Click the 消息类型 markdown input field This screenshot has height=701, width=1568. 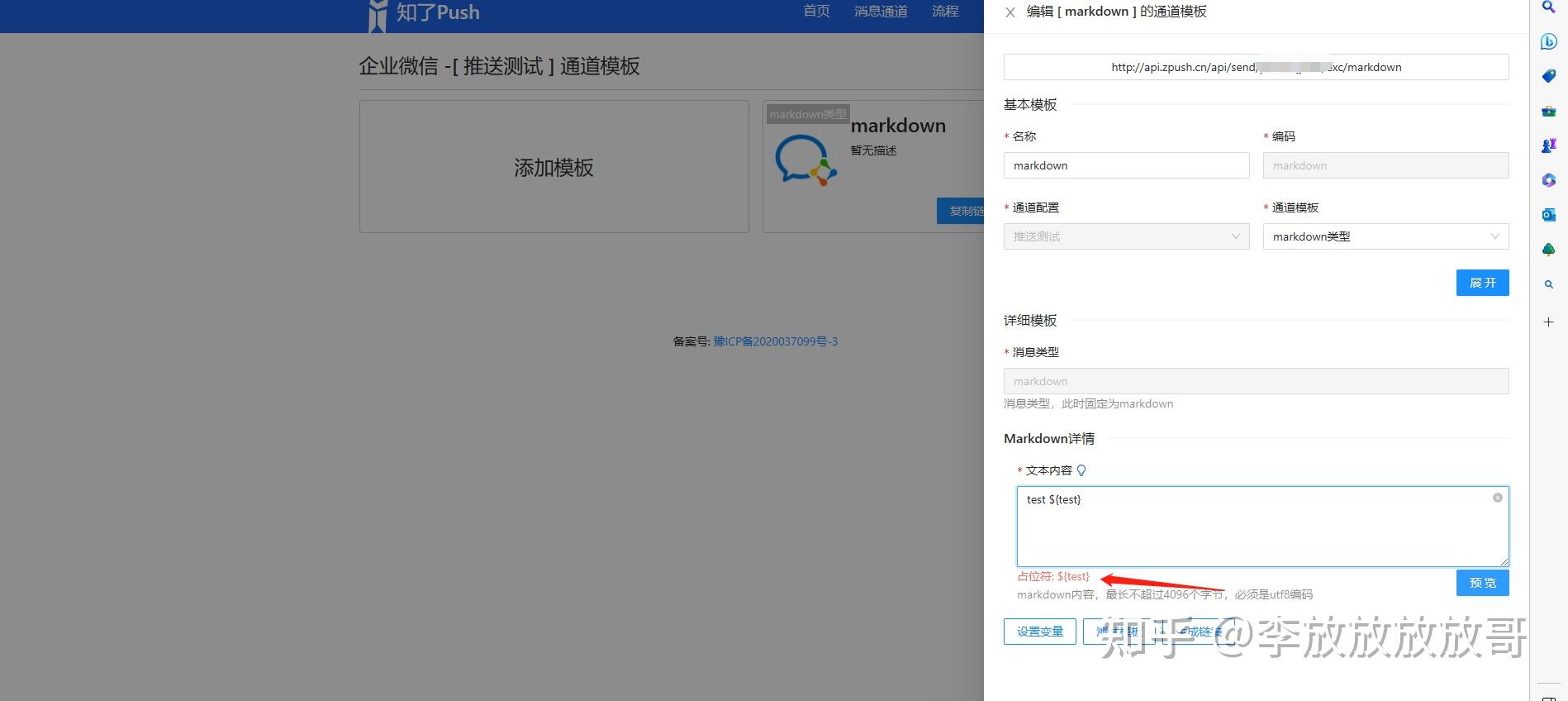click(1256, 381)
